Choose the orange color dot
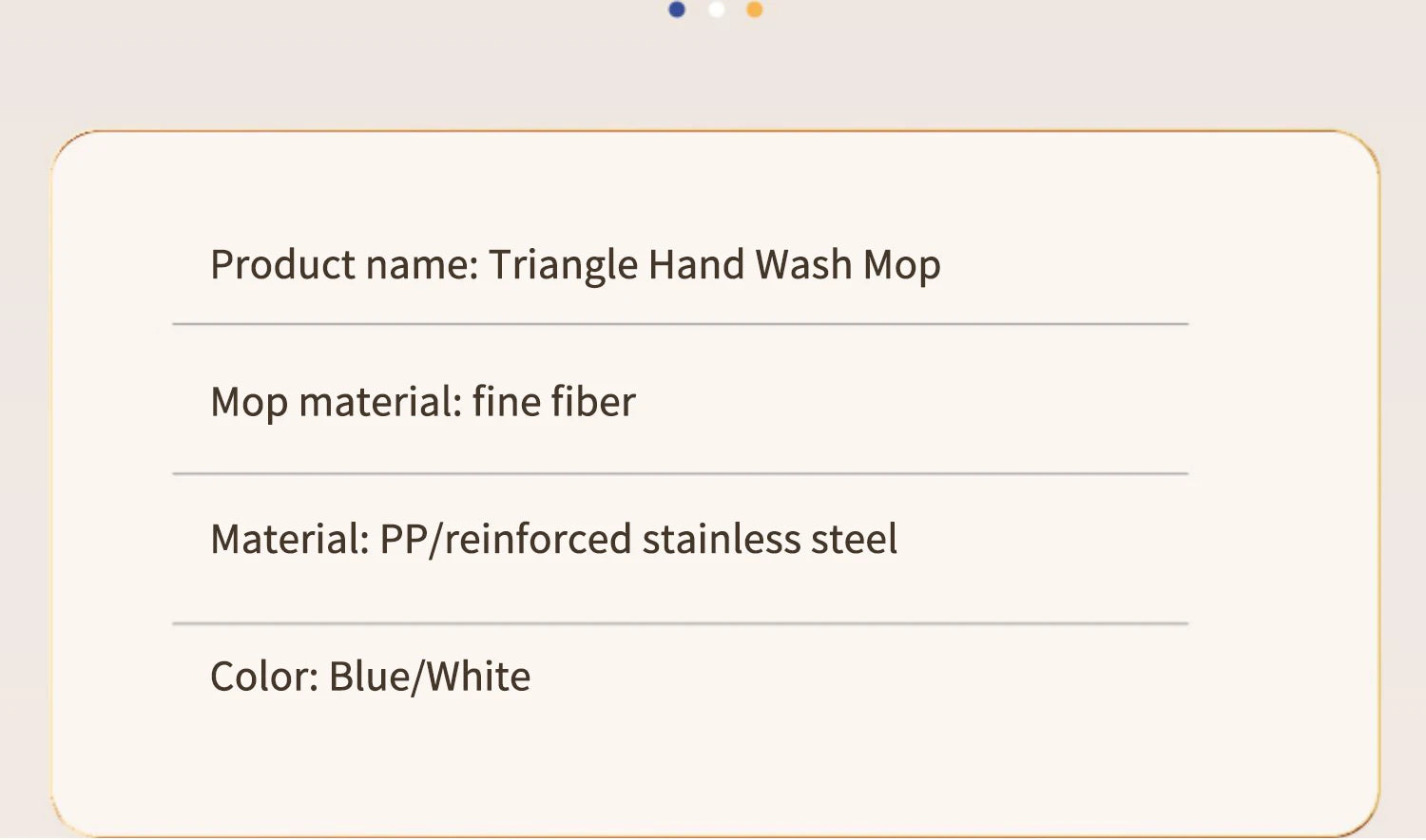This screenshot has height=840, width=1426. 755,10
